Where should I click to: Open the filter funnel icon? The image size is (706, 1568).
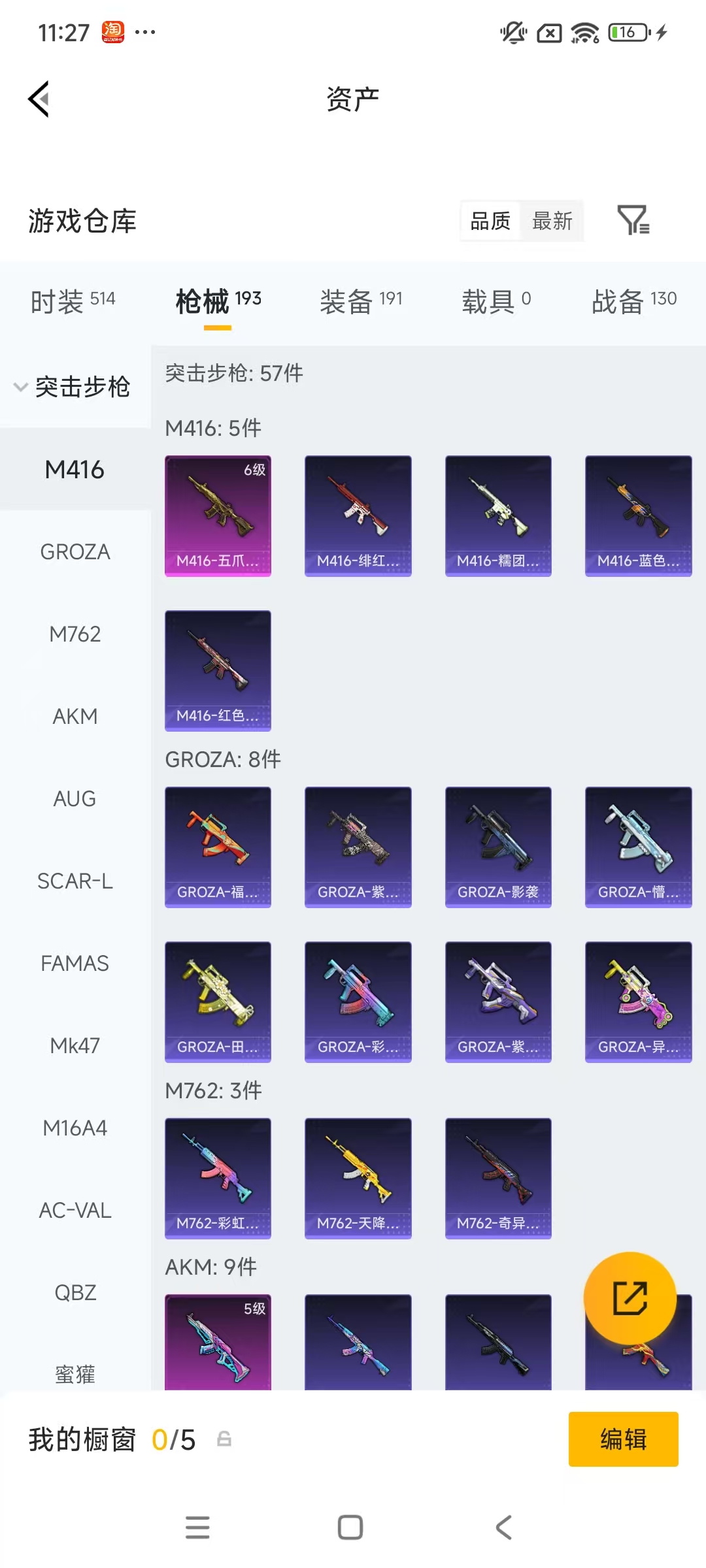click(x=633, y=220)
